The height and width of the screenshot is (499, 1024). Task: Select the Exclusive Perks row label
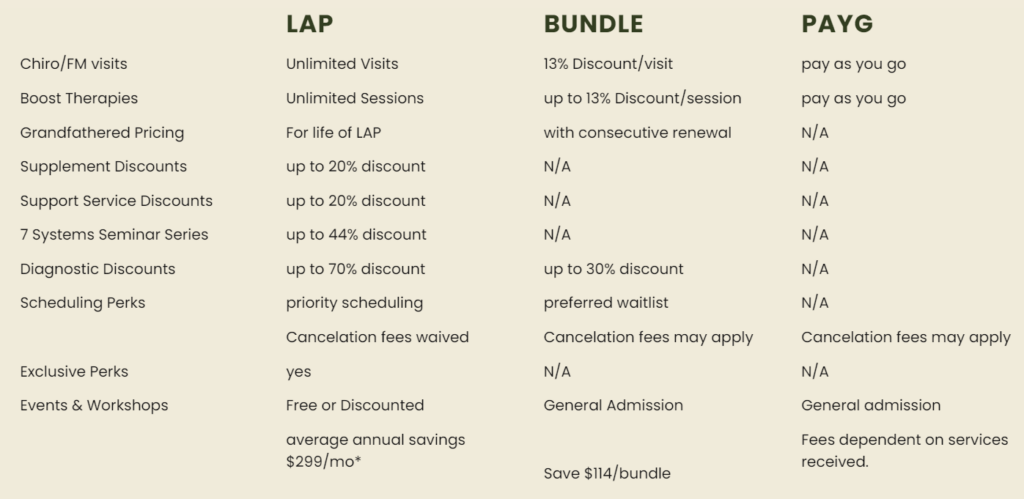click(x=74, y=372)
